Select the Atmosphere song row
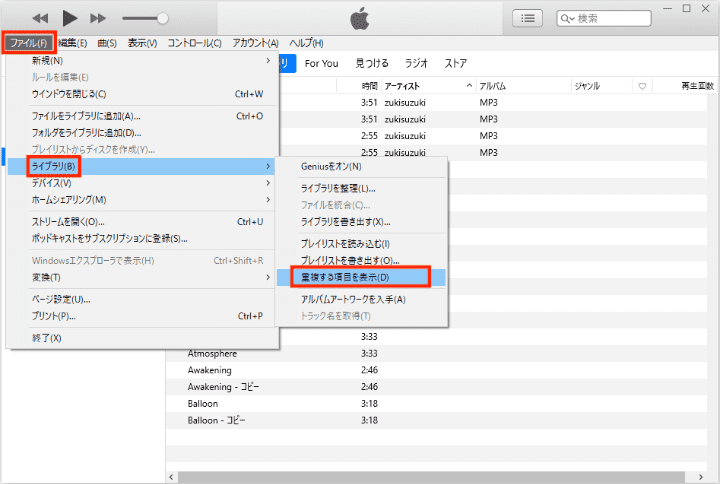 click(x=436, y=354)
